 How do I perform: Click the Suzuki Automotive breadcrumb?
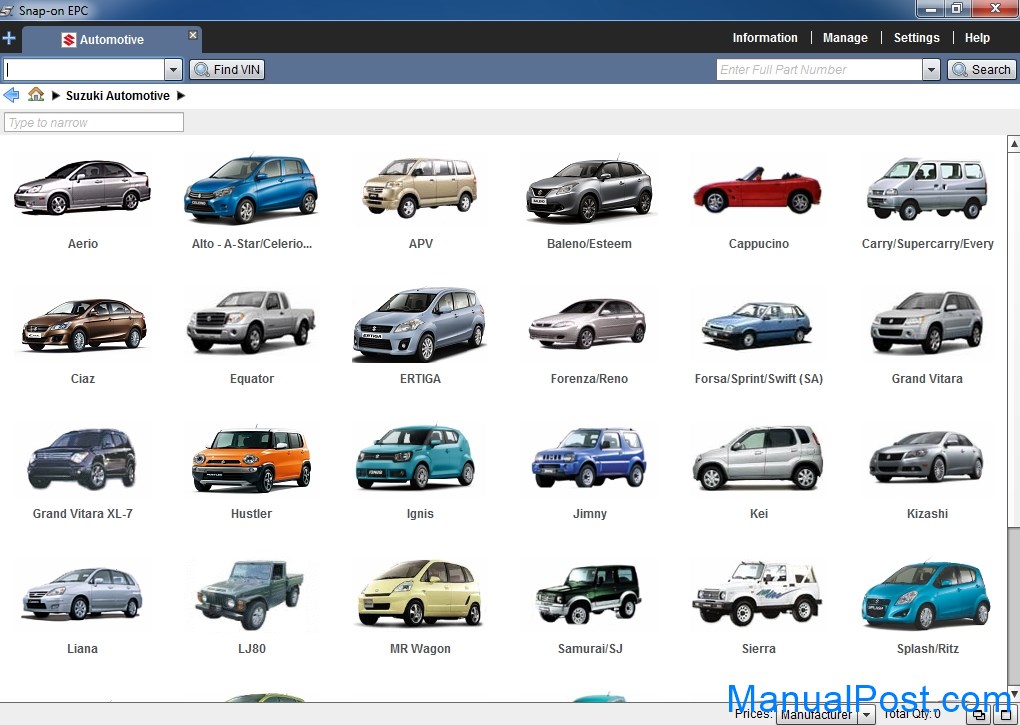point(118,96)
